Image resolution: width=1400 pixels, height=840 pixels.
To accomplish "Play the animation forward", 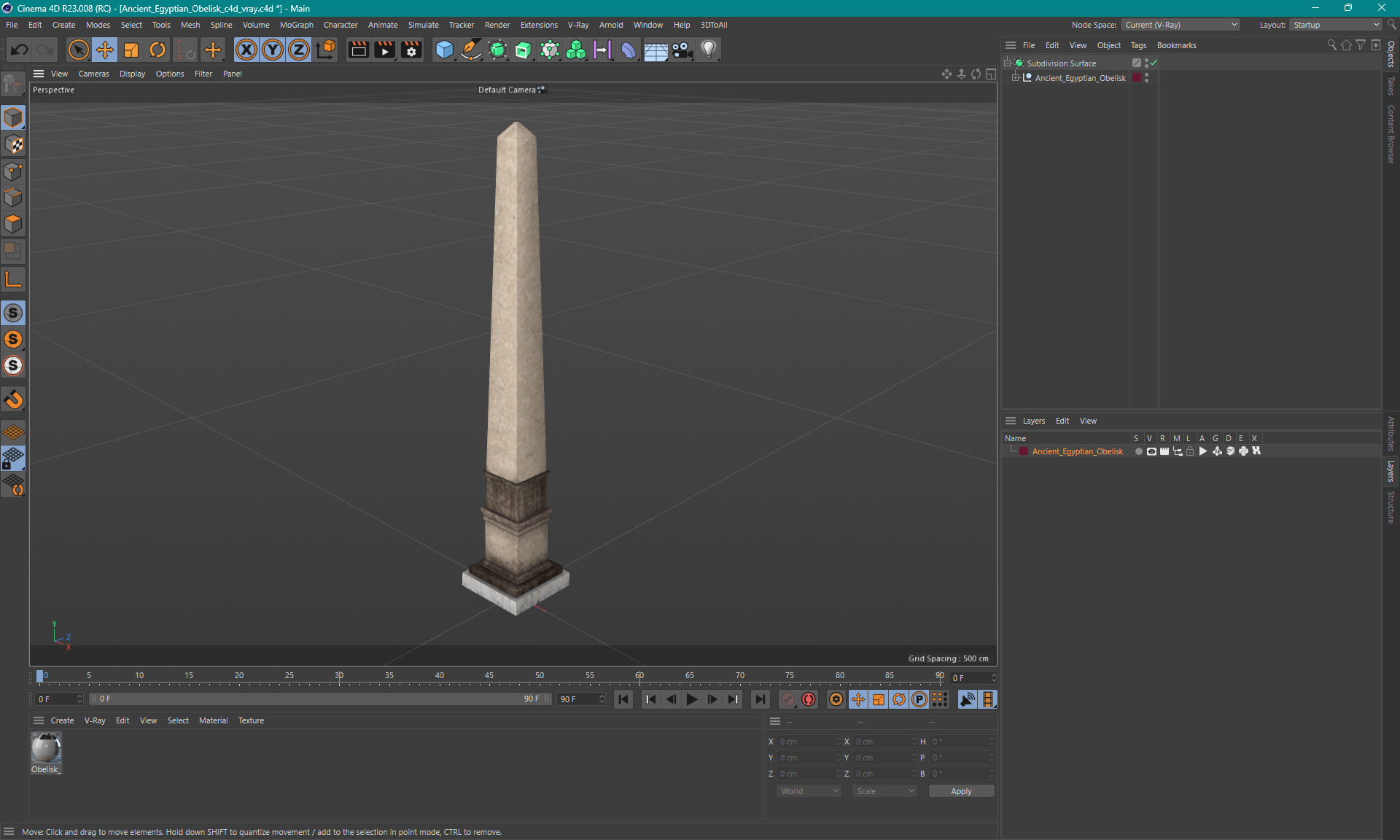I will pyautogui.click(x=692, y=699).
